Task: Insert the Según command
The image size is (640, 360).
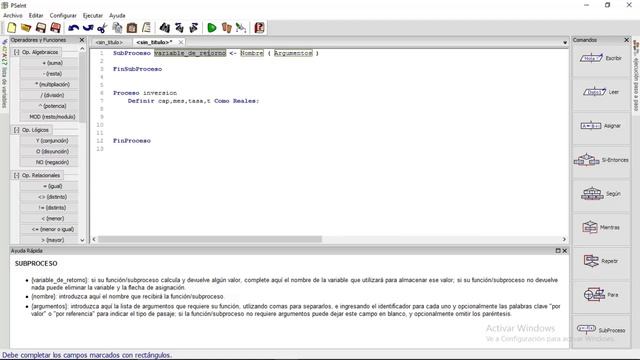Action: pyautogui.click(x=601, y=194)
